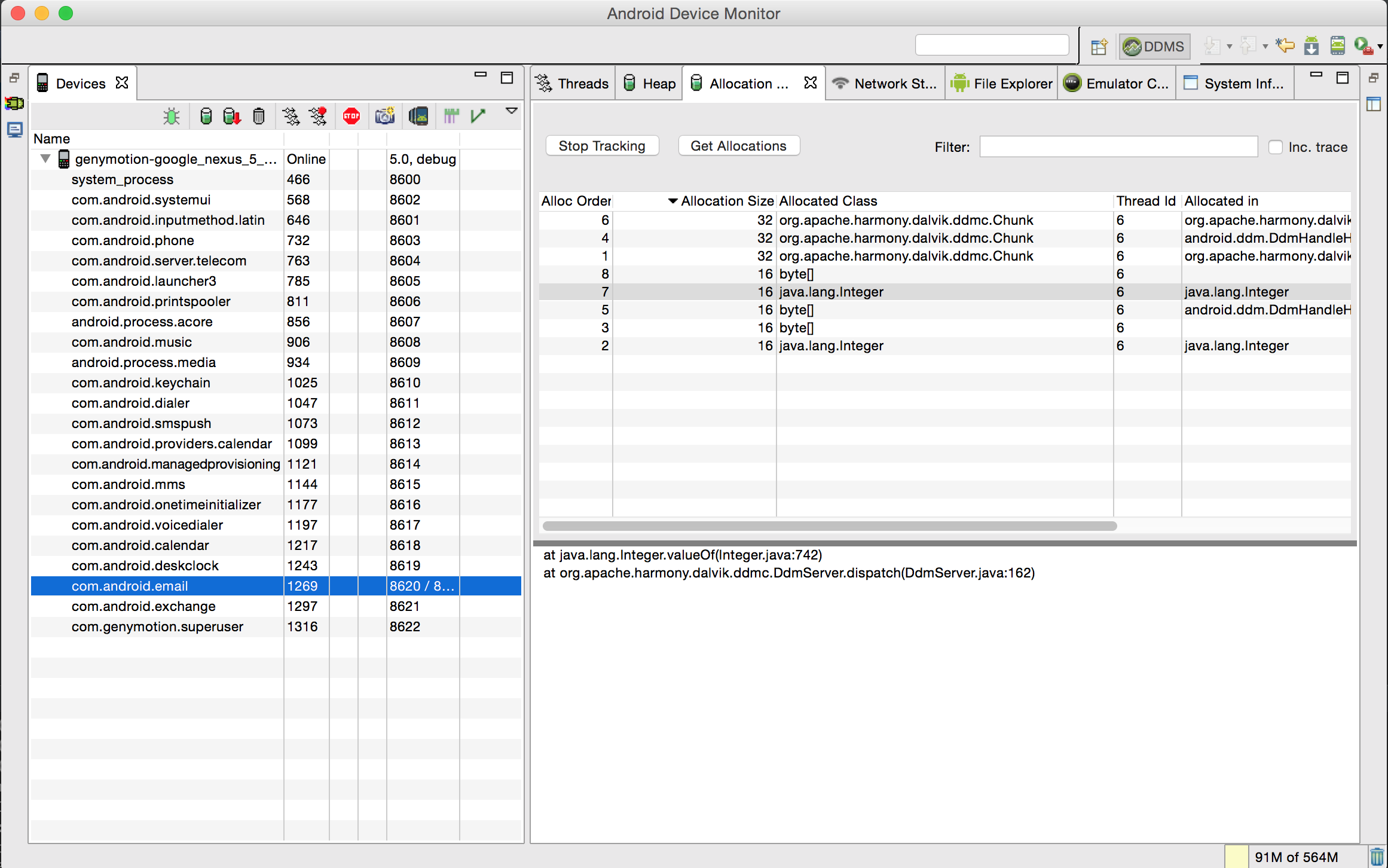Click the allocations table horizontal scrollbar
The width and height of the screenshot is (1388, 868).
[x=829, y=526]
